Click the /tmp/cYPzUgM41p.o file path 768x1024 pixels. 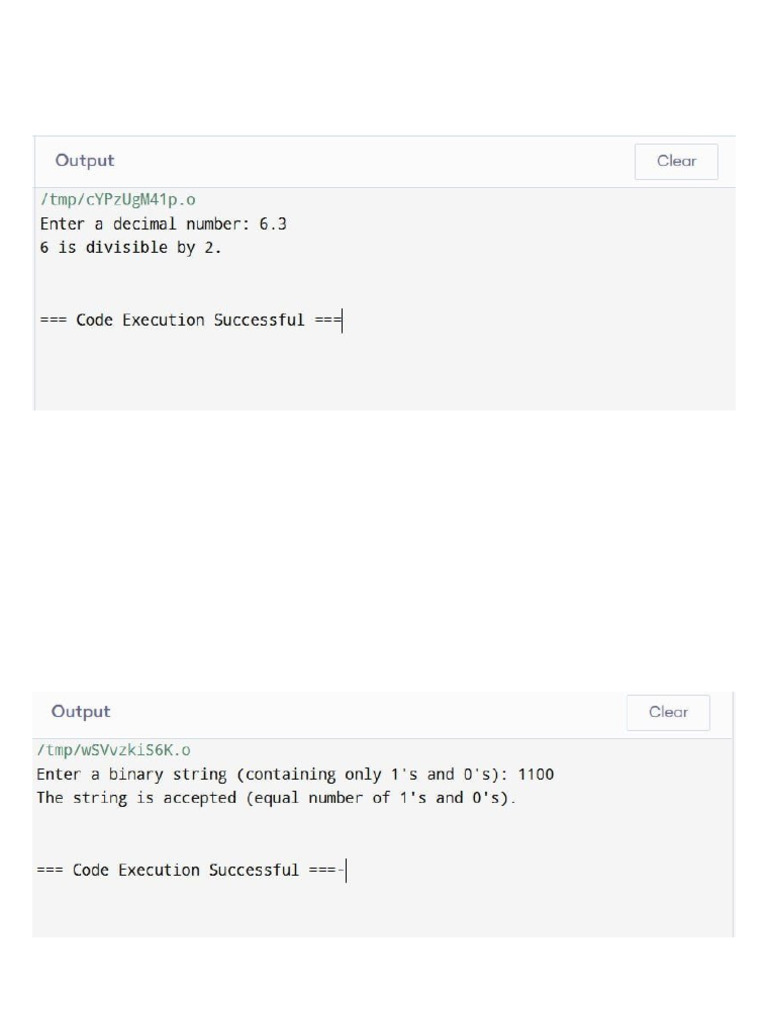[x=118, y=200]
